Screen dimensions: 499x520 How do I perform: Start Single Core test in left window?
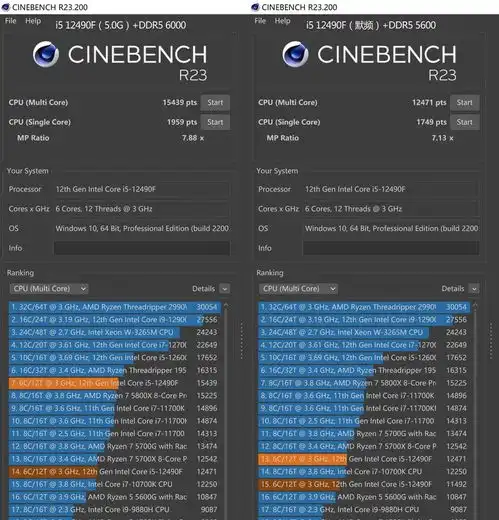(x=215, y=122)
